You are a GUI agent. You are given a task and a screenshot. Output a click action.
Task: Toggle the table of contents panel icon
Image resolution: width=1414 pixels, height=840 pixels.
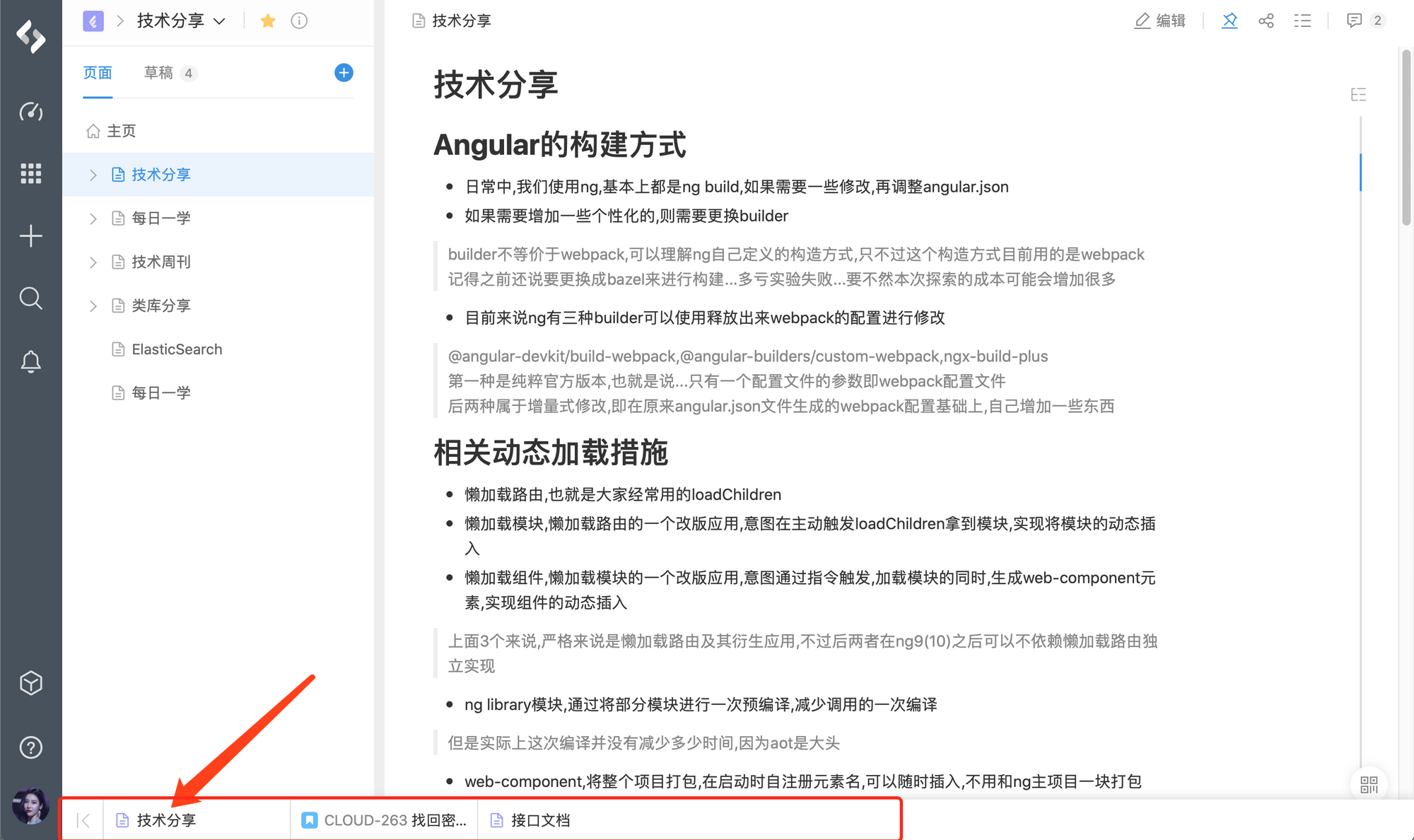coord(1358,95)
